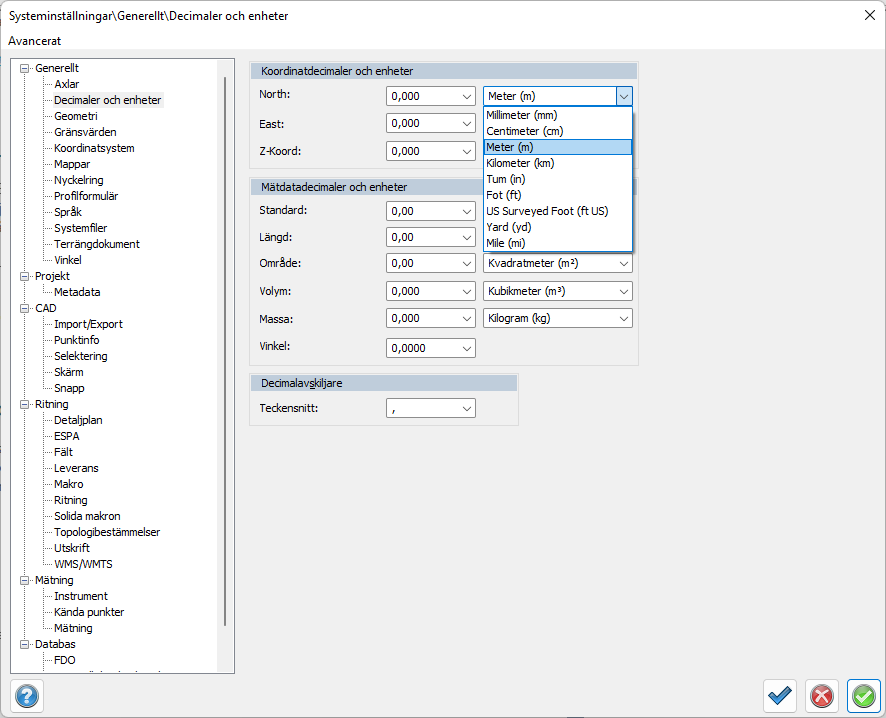Collapse the Generellt tree node
The height and width of the screenshot is (718, 886).
pyautogui.click(x=25, y=68)
